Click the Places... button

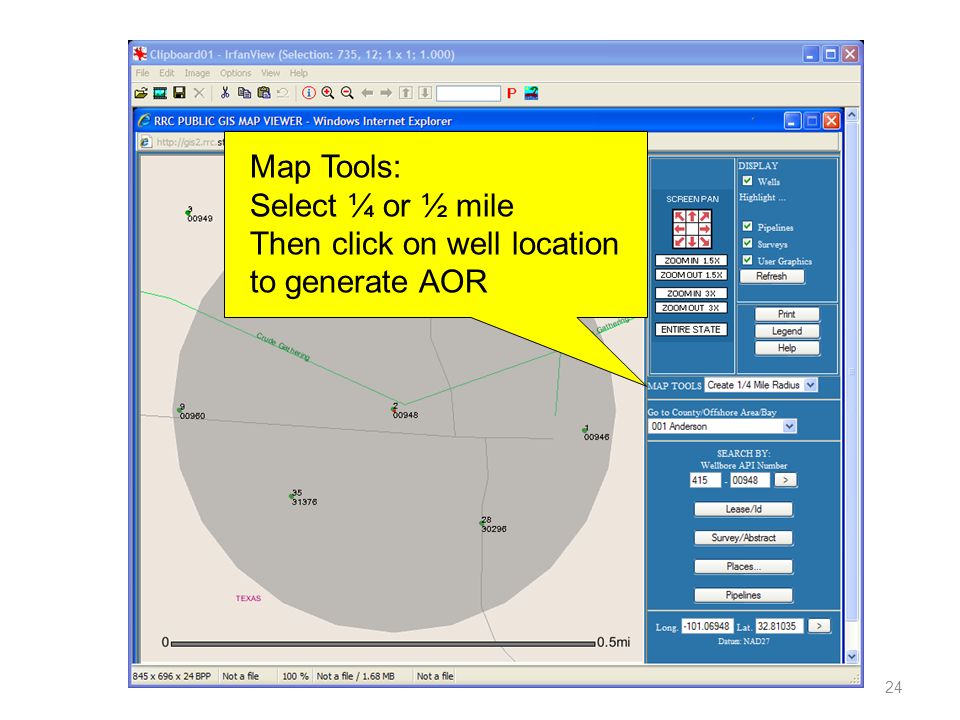click(743, 566)
